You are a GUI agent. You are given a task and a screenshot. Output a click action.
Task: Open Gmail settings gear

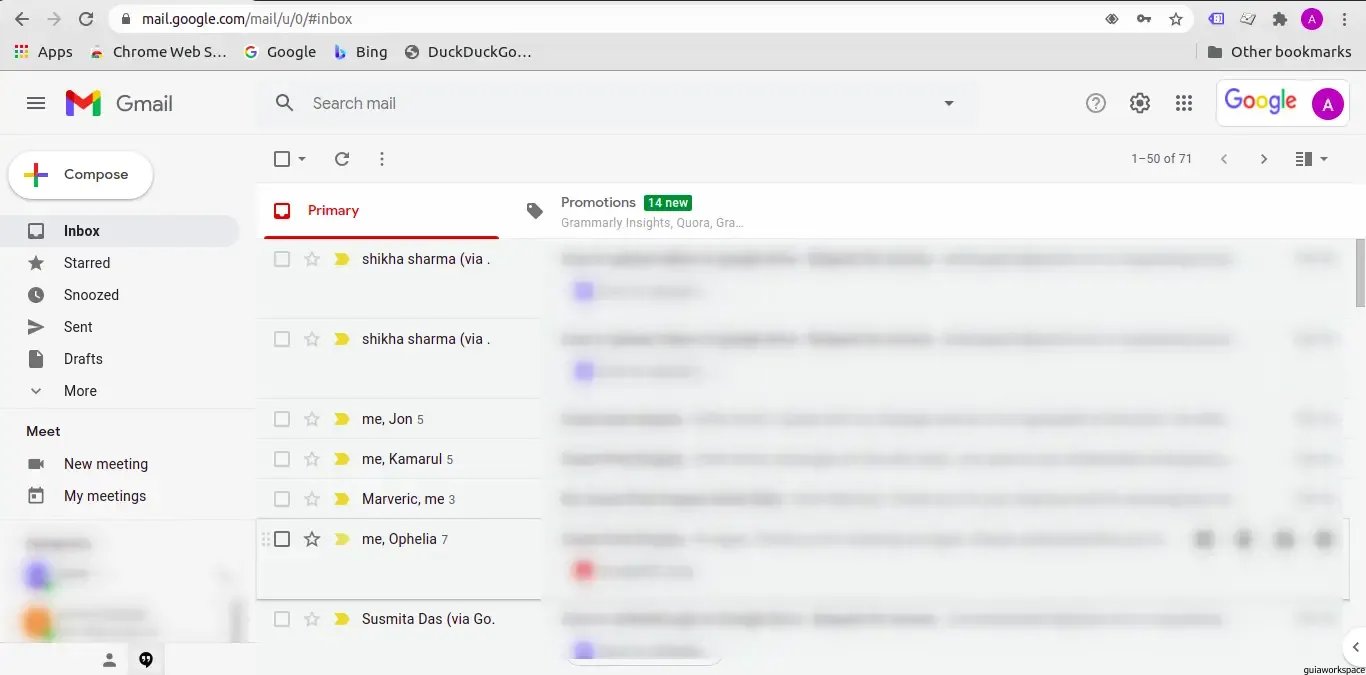(x=1140, y=103)
